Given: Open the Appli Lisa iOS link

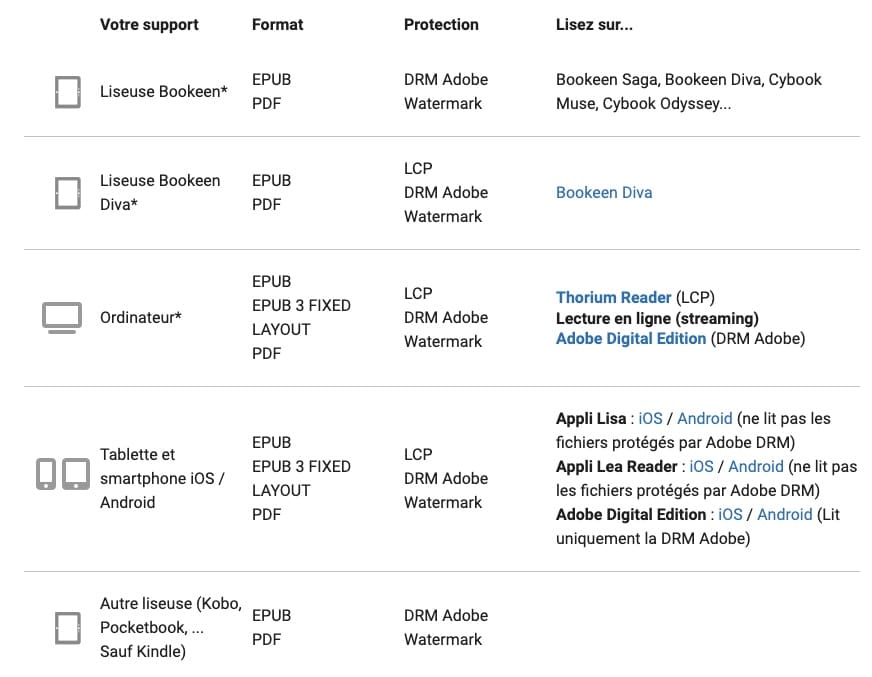Looking at the screenshot, I should 650,418.
